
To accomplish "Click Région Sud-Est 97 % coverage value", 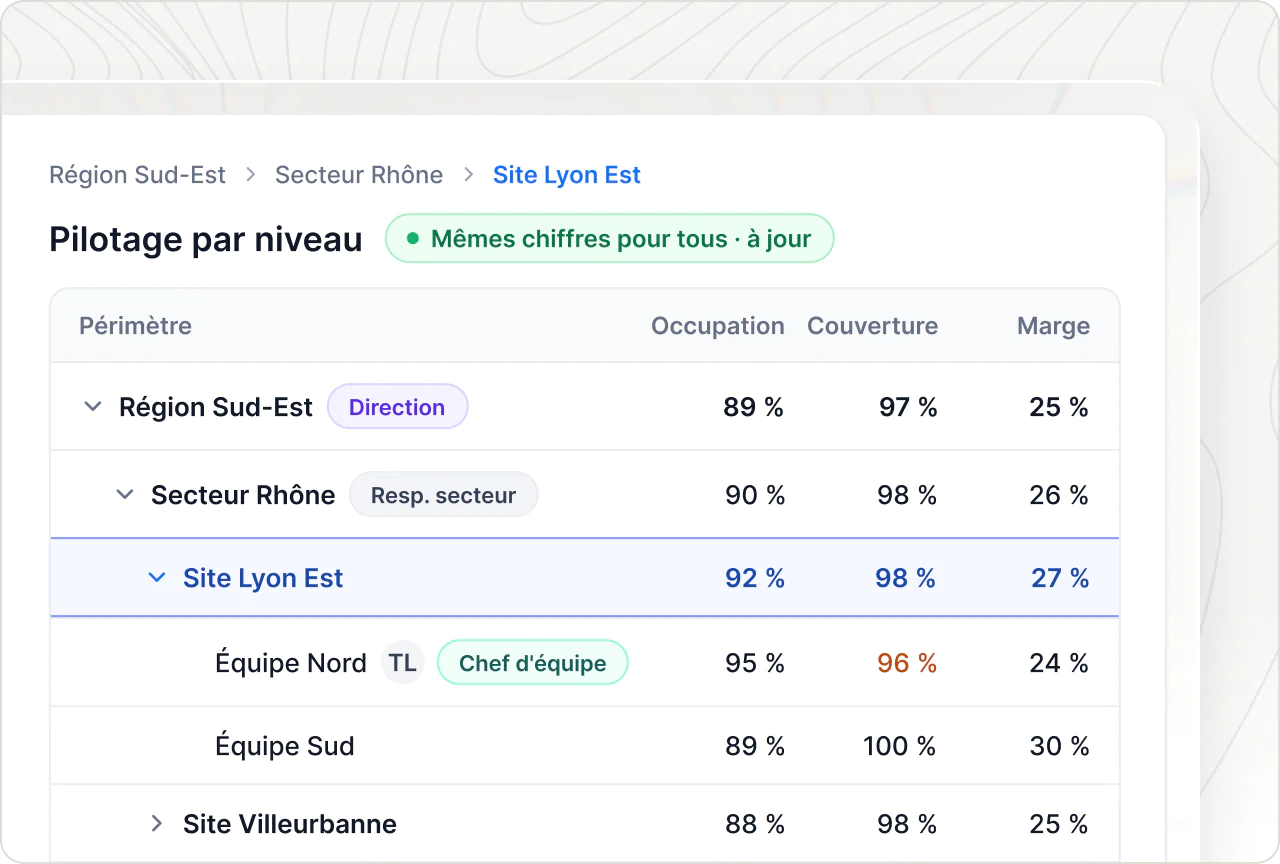I will (x=908, y=407).
